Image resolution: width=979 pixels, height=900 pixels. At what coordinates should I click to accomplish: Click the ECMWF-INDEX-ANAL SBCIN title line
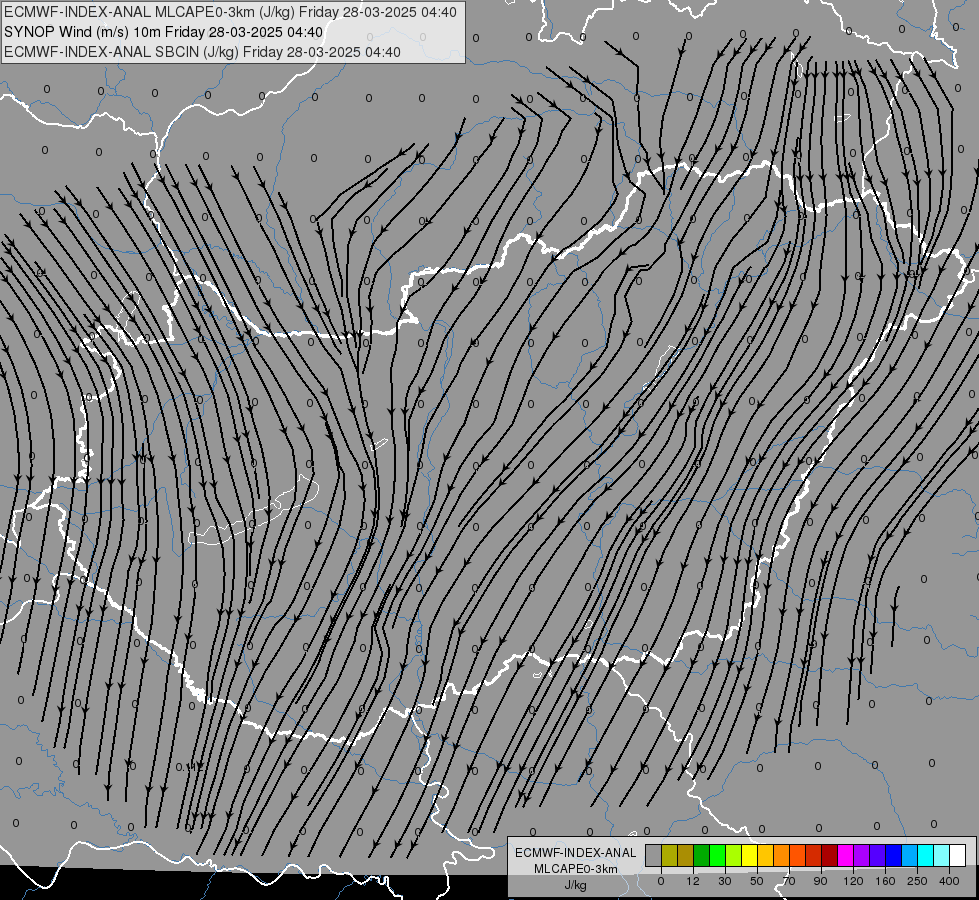pyautogui.click(x=202, y=52)
